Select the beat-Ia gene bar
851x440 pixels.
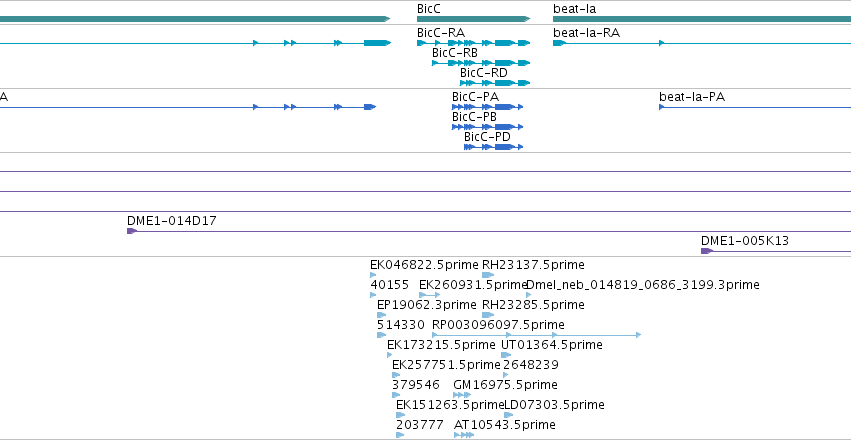point(702,20)
